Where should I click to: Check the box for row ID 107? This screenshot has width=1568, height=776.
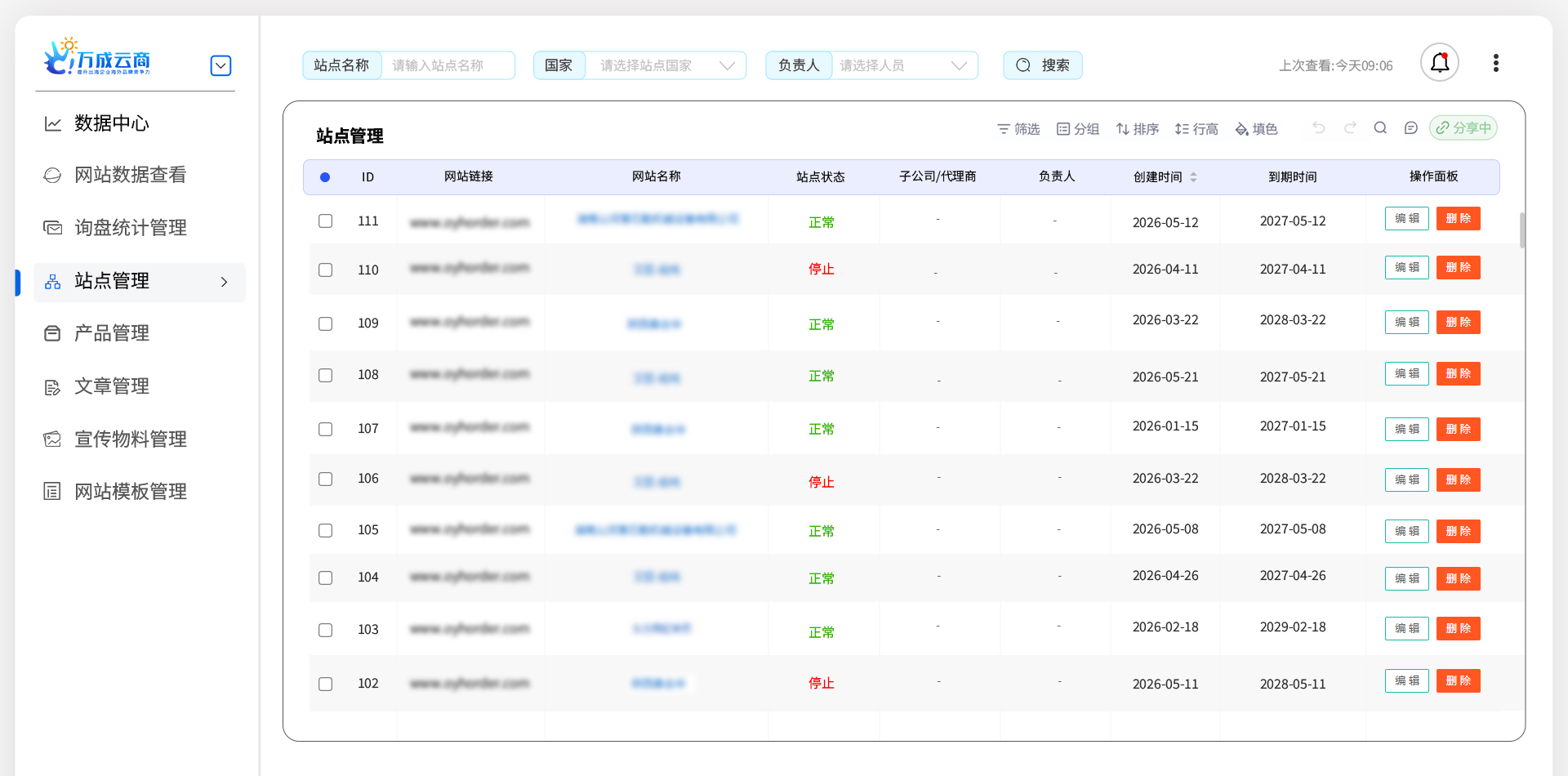pyautogui.click(x=325, y=430)
